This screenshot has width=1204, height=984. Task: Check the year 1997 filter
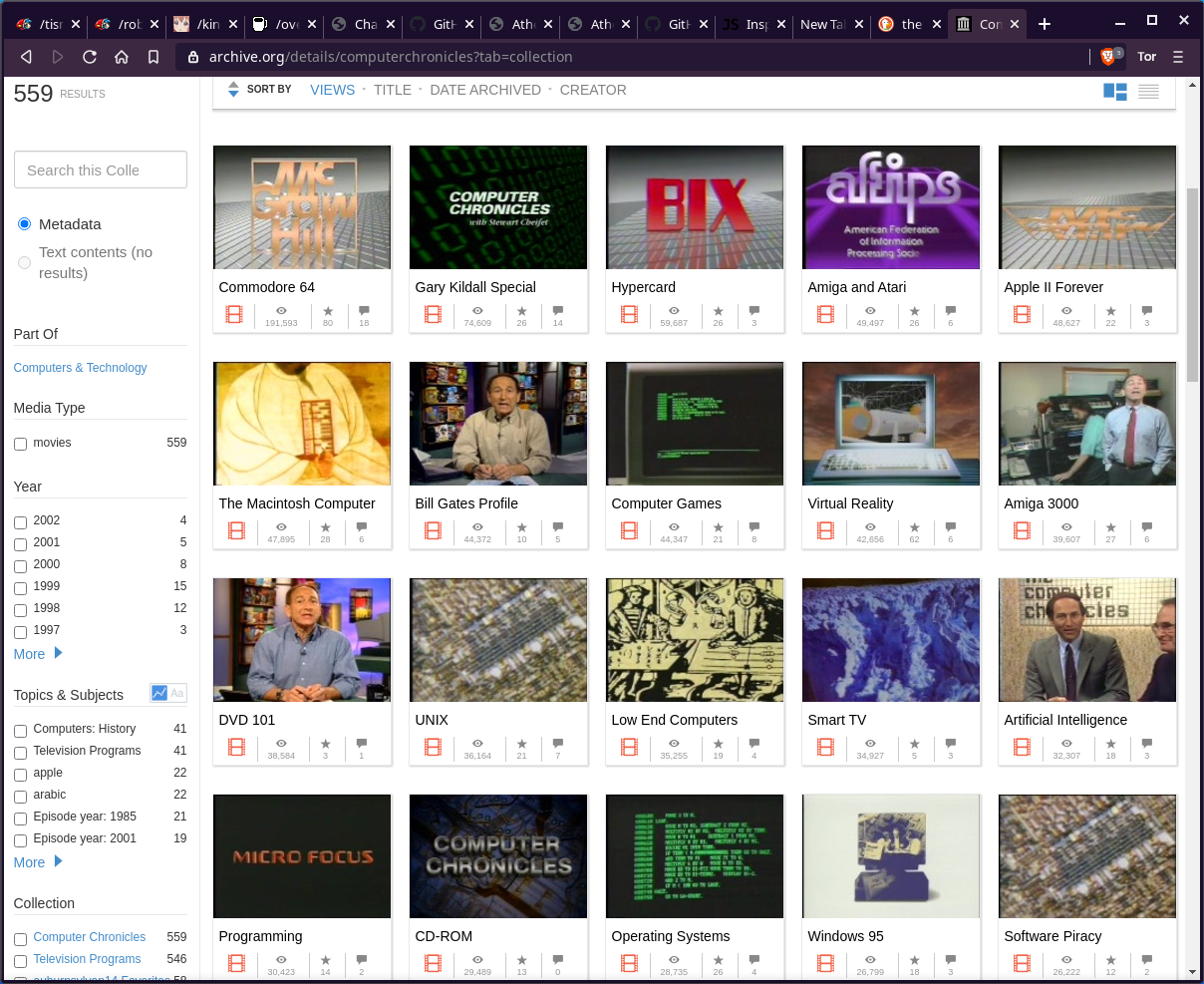(20, 631)
